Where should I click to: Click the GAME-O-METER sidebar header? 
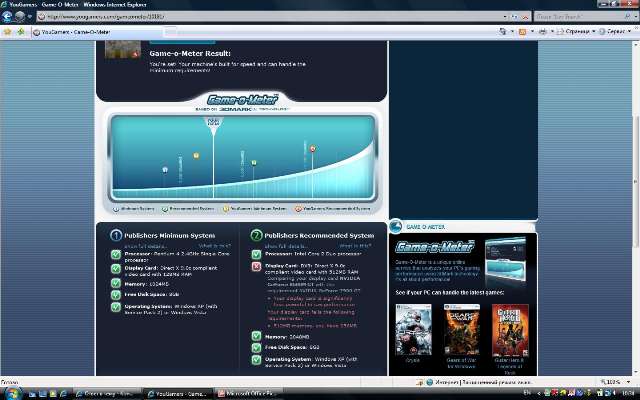(463, 227)
